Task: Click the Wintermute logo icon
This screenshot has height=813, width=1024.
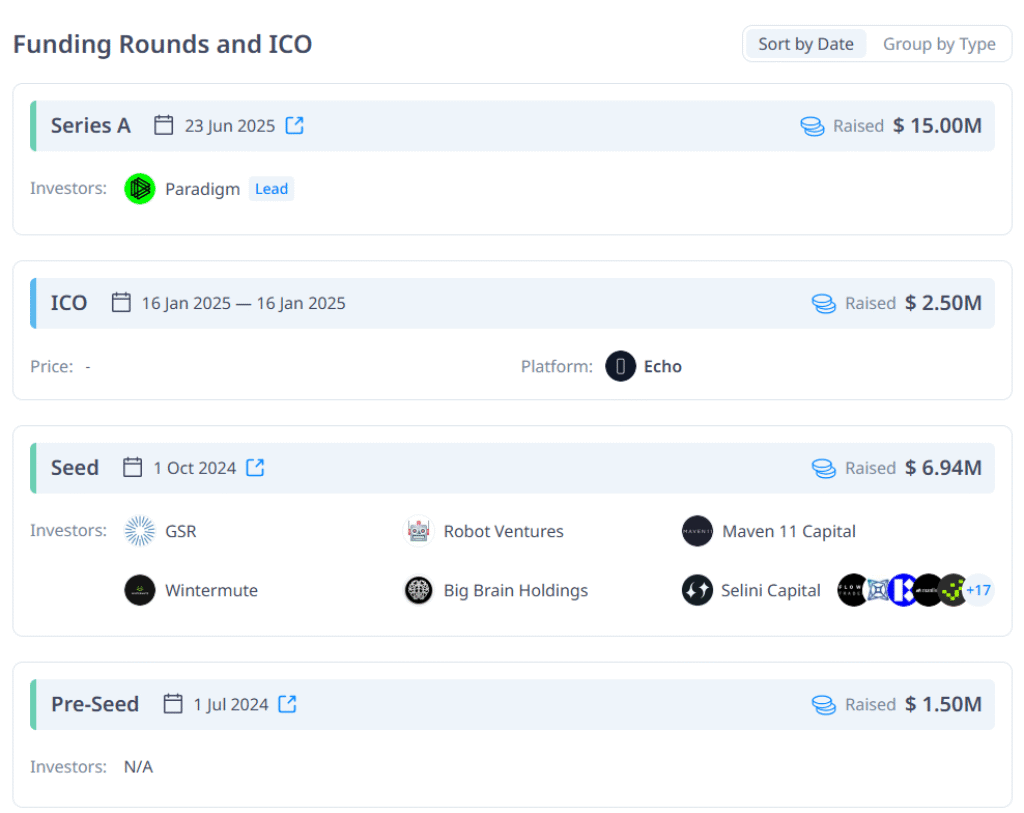Action: coord(140,590)
